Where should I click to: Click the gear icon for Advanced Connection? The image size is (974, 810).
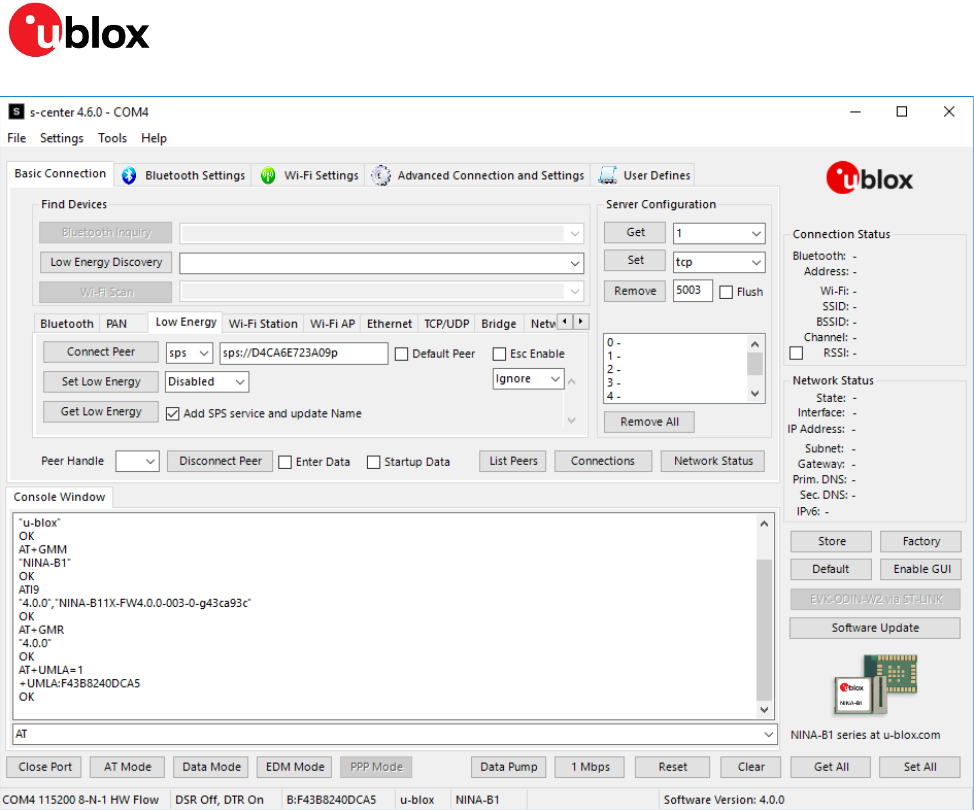(x=381, y=176)
